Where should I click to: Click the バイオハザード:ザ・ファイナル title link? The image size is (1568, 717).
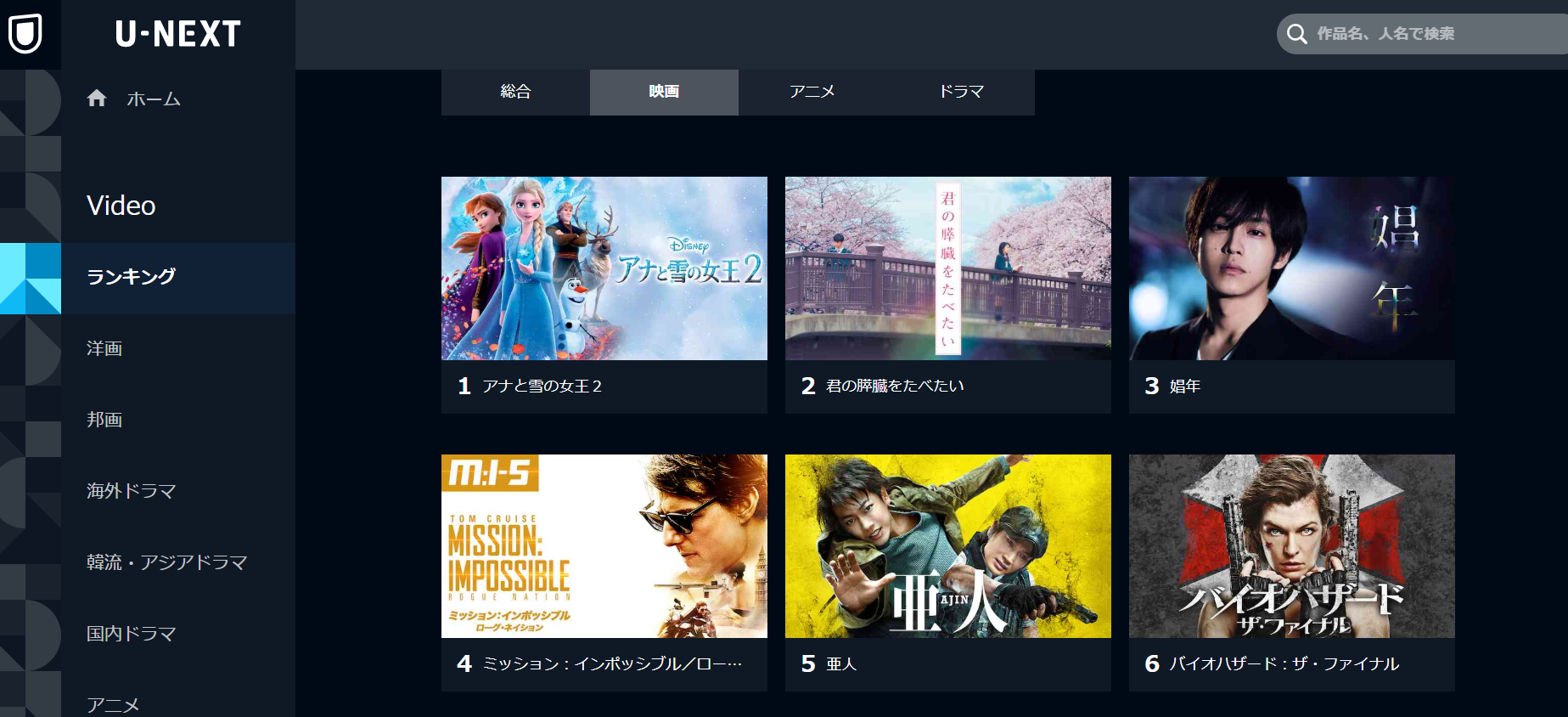(x=1284, y=664)
